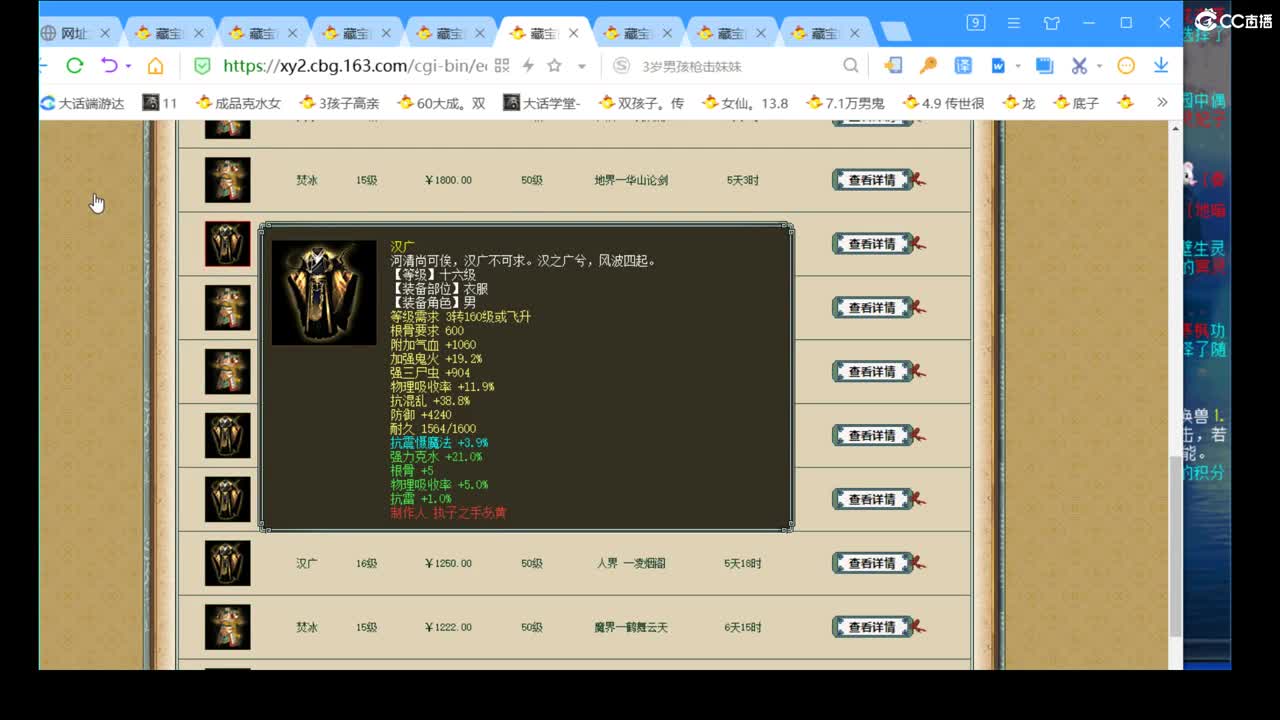Click the yellow smiley message icon
This screenshot has width=1280, height=720.
click(x=1126, y=66)
